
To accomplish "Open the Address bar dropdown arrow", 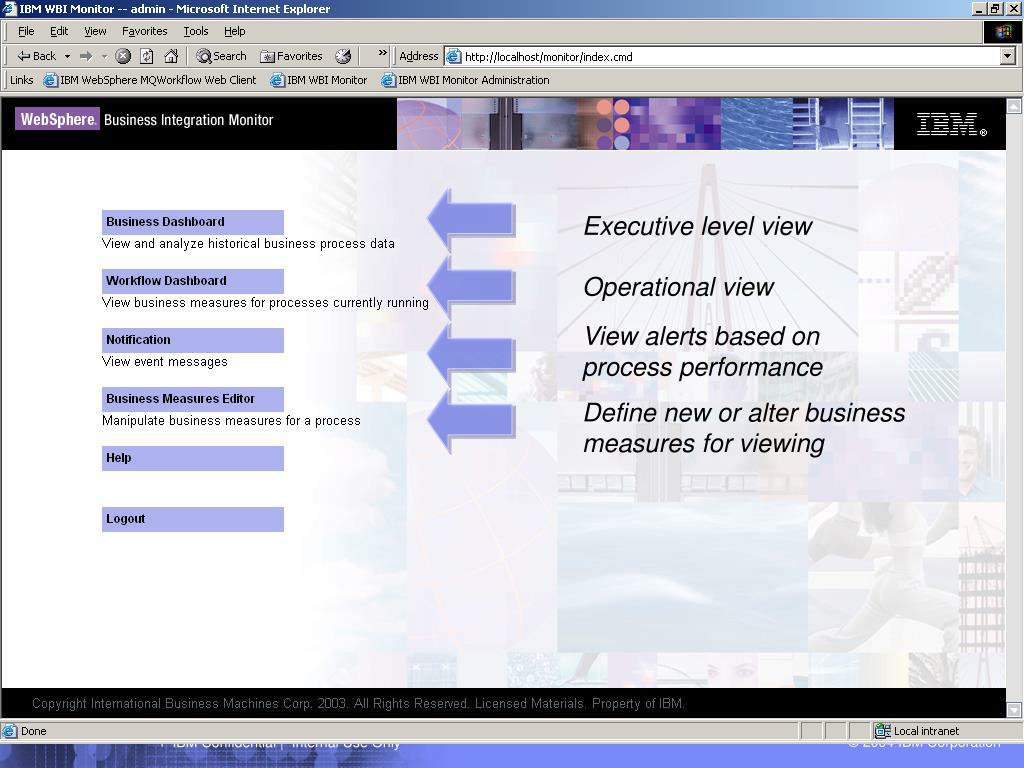I will tap(1008, 57).
